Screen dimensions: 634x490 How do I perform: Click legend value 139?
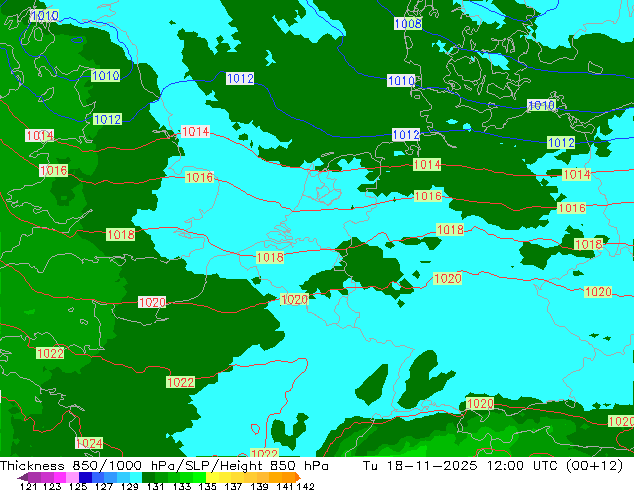[x=259, y=486]
